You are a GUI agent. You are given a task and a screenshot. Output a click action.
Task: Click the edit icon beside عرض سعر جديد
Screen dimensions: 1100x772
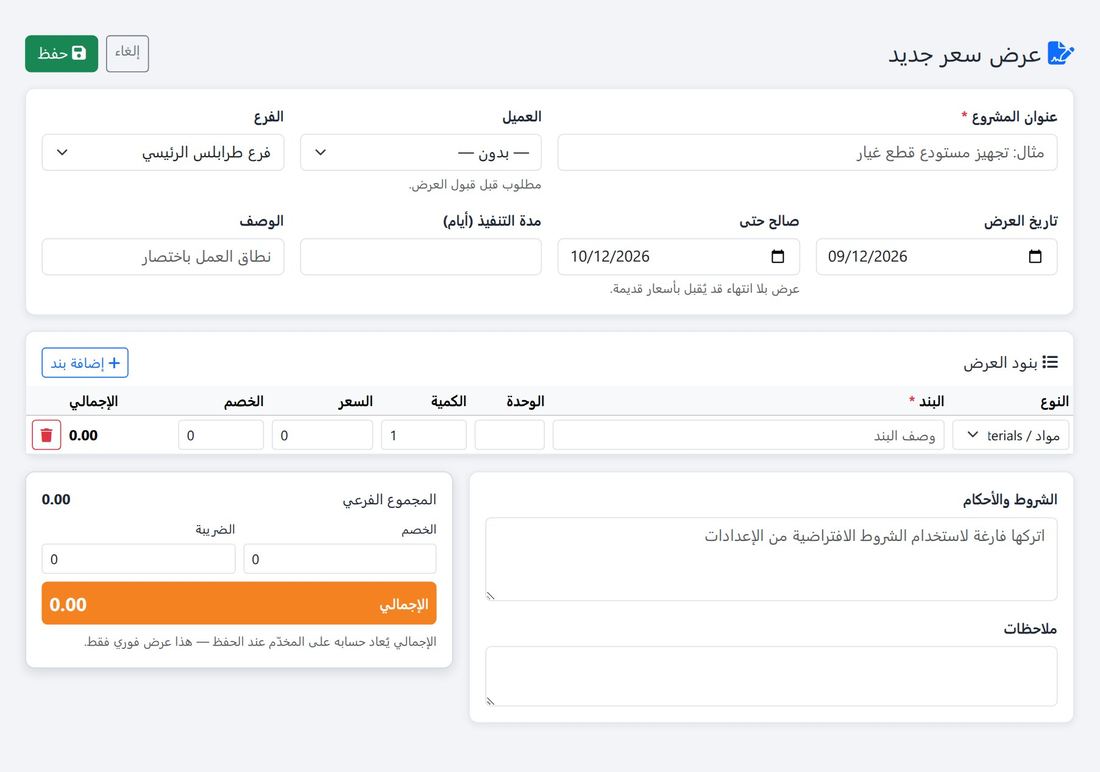click(1060, 53)
